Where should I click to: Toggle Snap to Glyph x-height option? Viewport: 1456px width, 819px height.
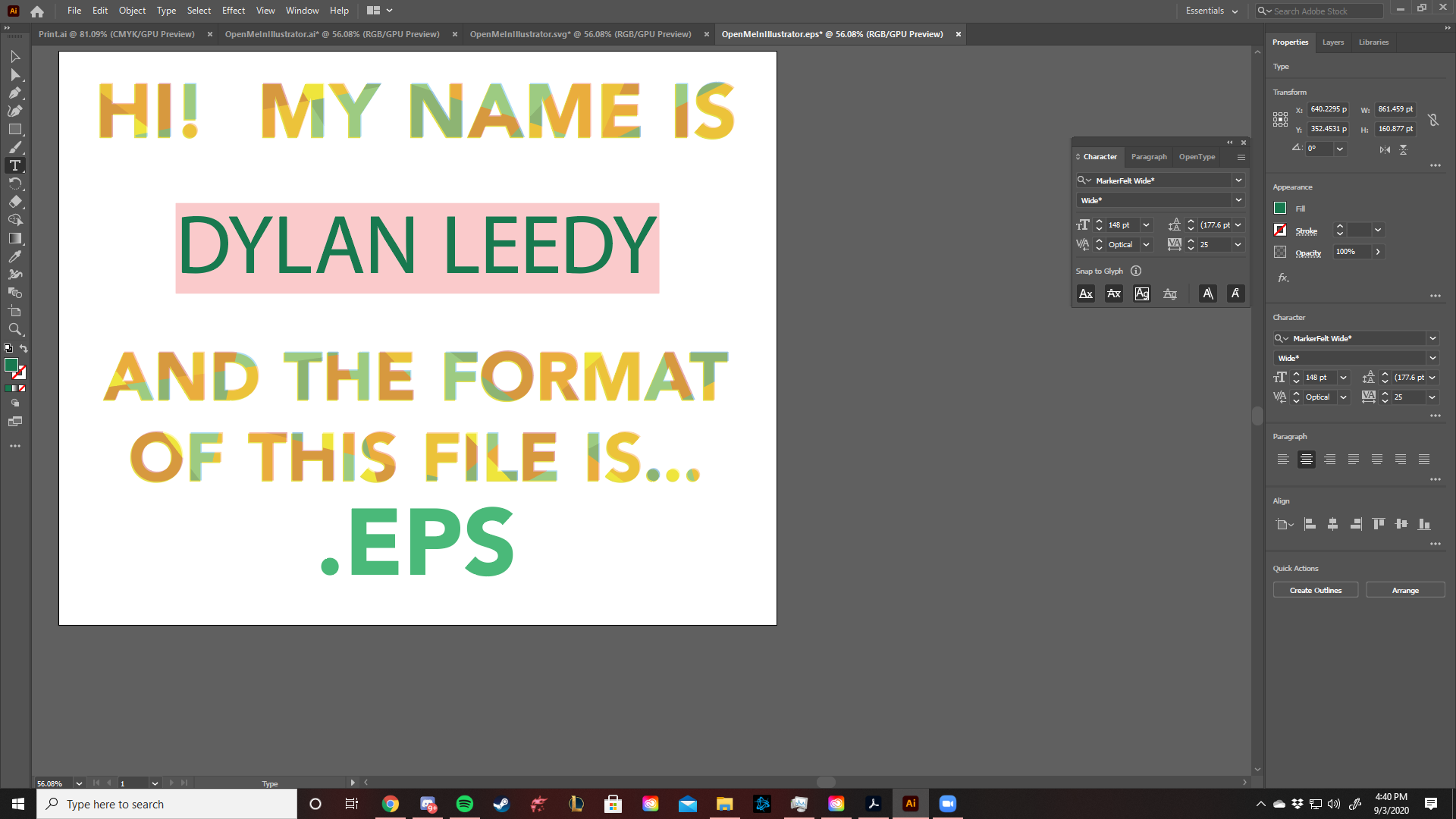[1114, 293]
